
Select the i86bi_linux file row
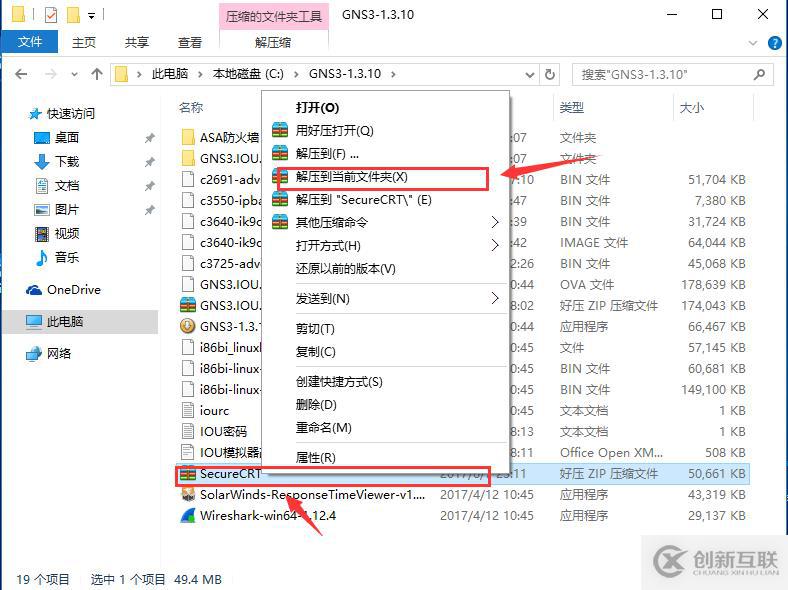221,347
